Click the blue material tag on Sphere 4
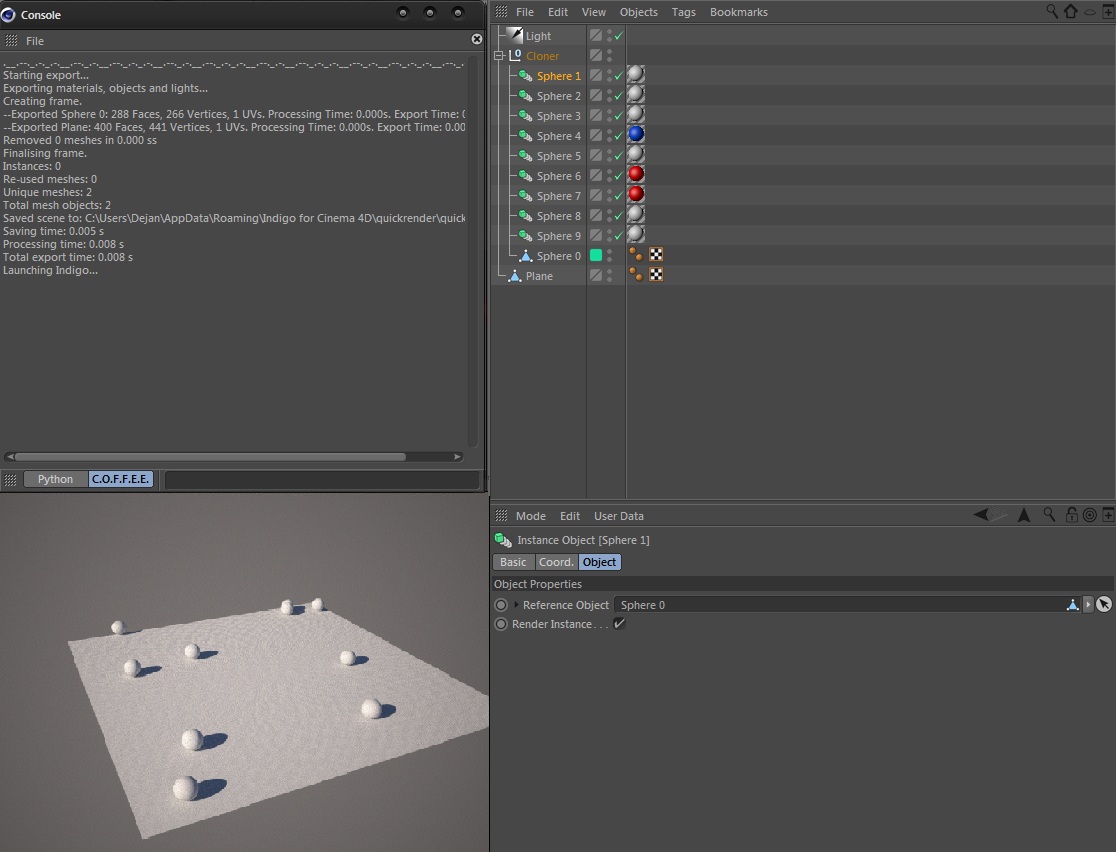 pyautogui.click(x=635, y=135)
